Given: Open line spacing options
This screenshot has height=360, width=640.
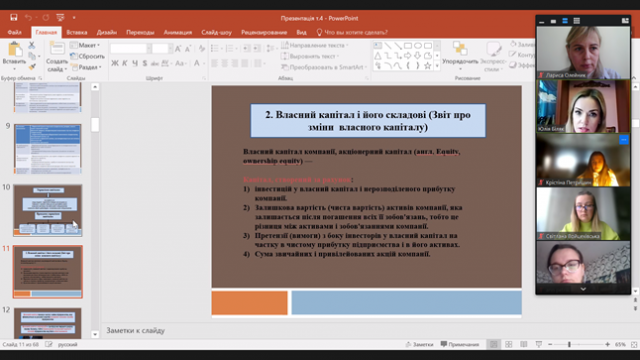Looking at the screenshot, I should coord(270,49).
